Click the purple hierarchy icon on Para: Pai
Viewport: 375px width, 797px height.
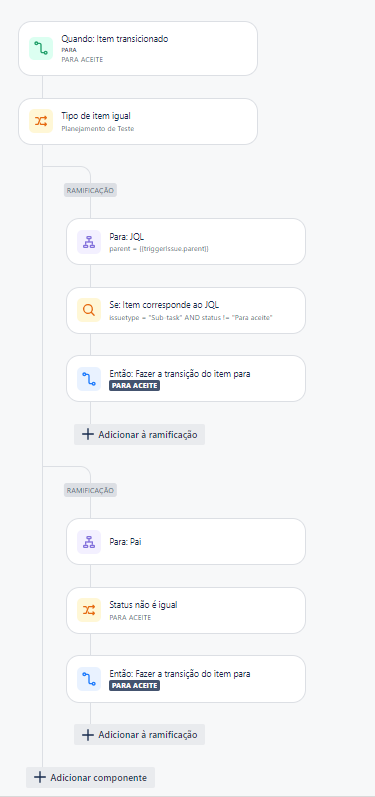[89, 541]
